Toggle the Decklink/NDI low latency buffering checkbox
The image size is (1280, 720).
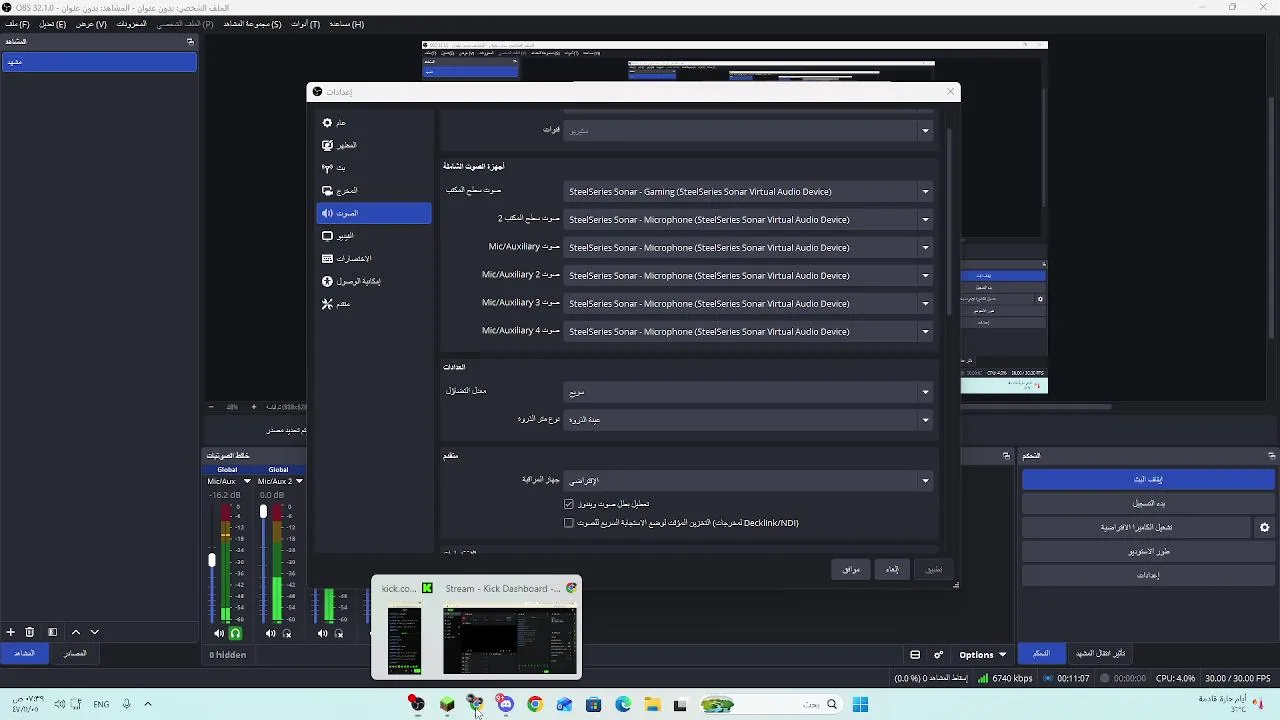point(569,523)
